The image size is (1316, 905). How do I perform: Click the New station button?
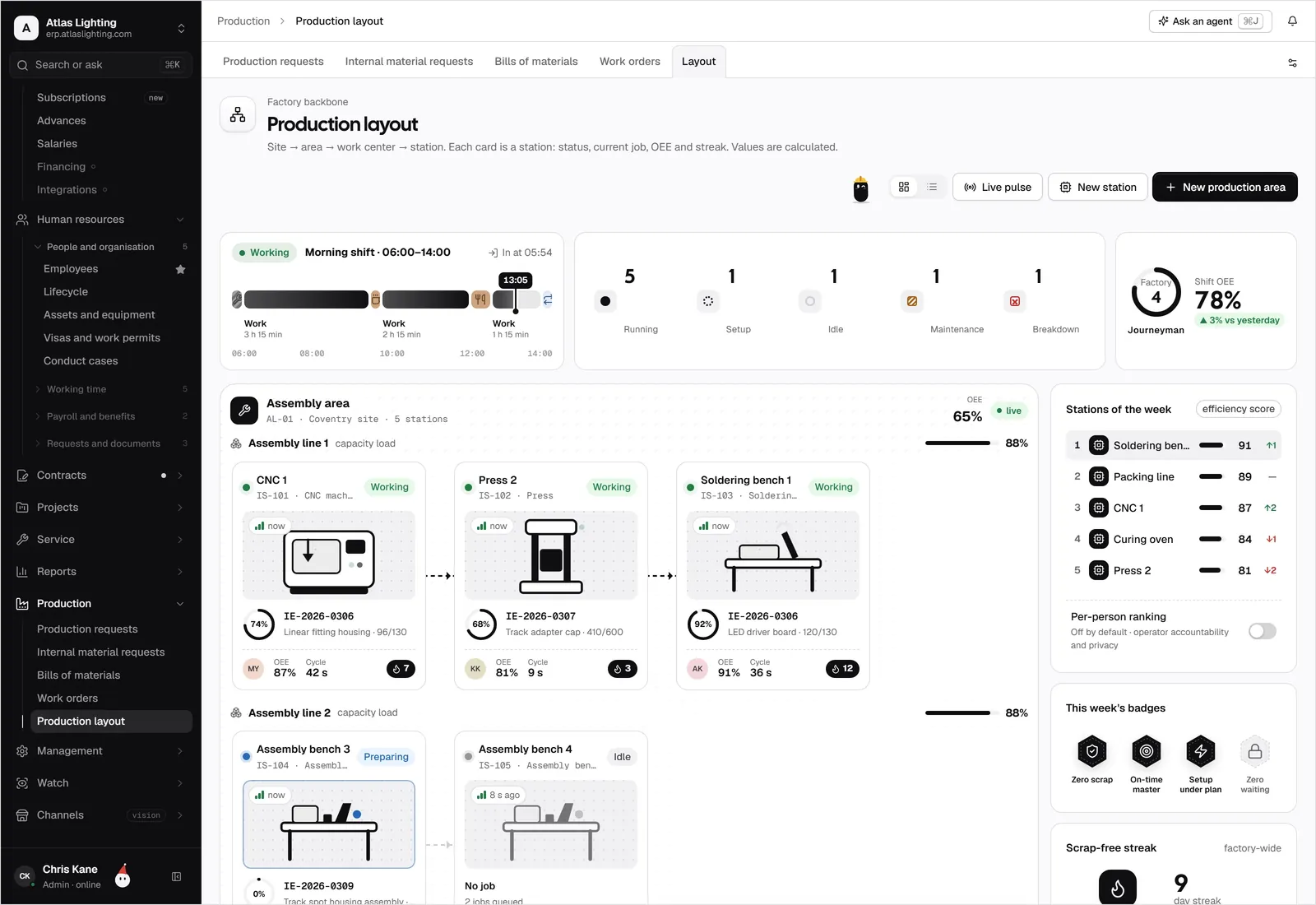click(1098, 187)
